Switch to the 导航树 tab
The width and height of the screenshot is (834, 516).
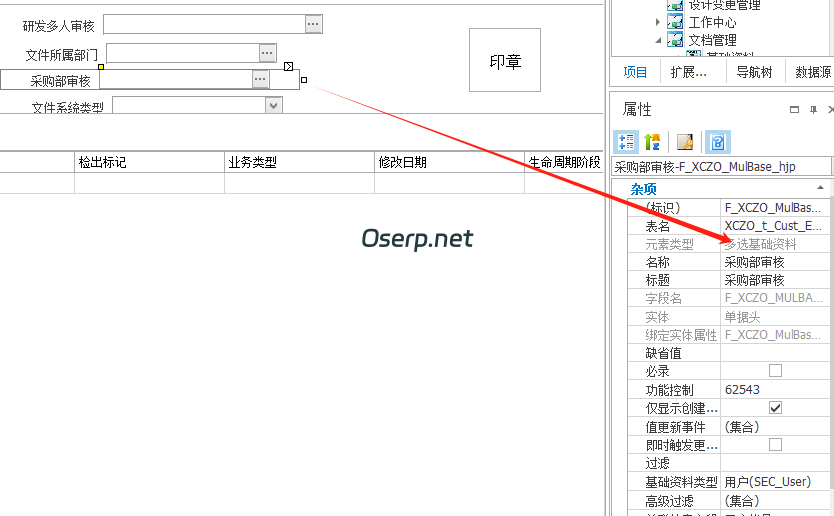pyautogui.click(x=754, y=72)
